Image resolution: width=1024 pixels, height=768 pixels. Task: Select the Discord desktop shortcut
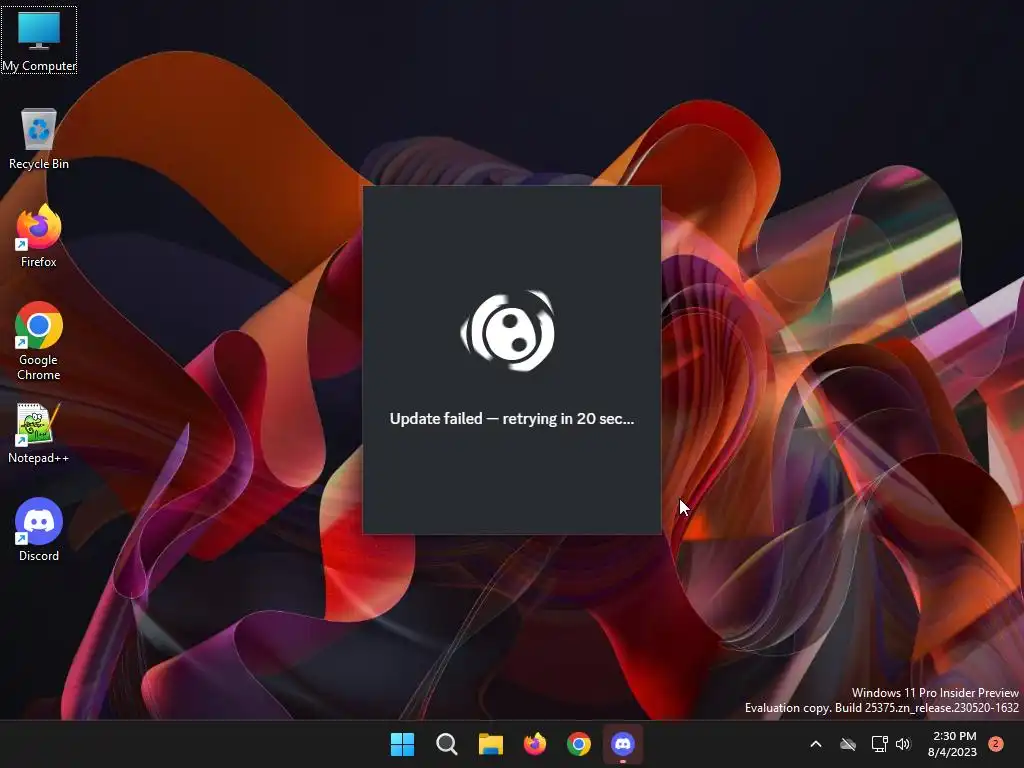coord(39,530)
